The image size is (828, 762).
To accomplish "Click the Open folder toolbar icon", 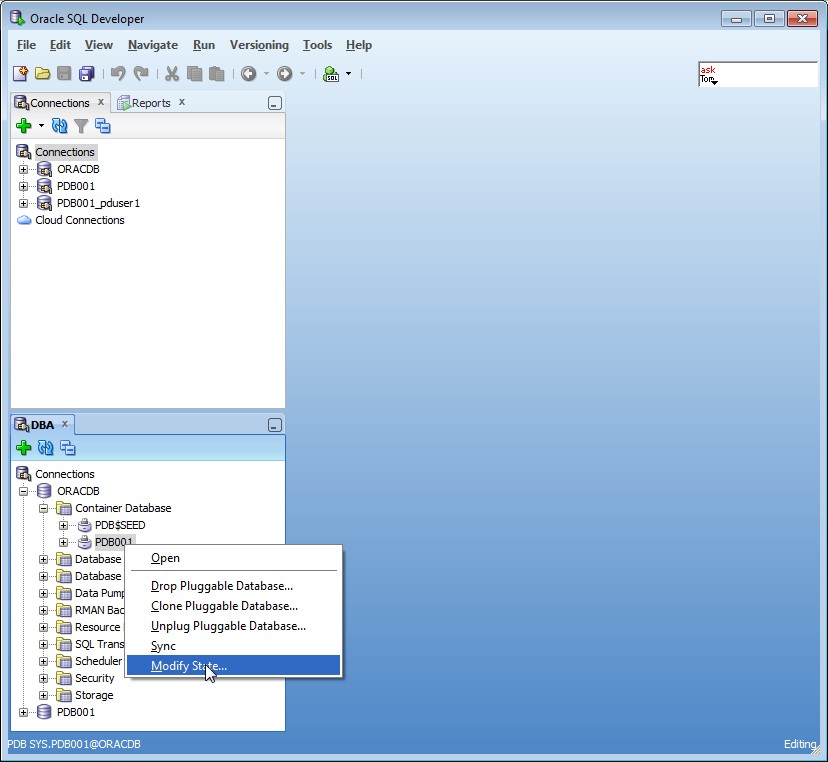I will pyautogui.click(x=42, y=73).
